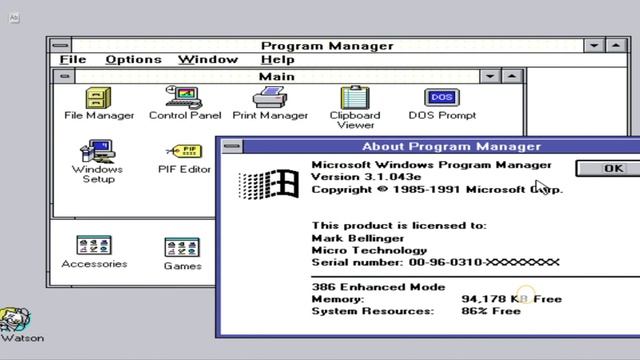Open the Help menu
This screenshot has height=360, width=640.
pos(278,60)
